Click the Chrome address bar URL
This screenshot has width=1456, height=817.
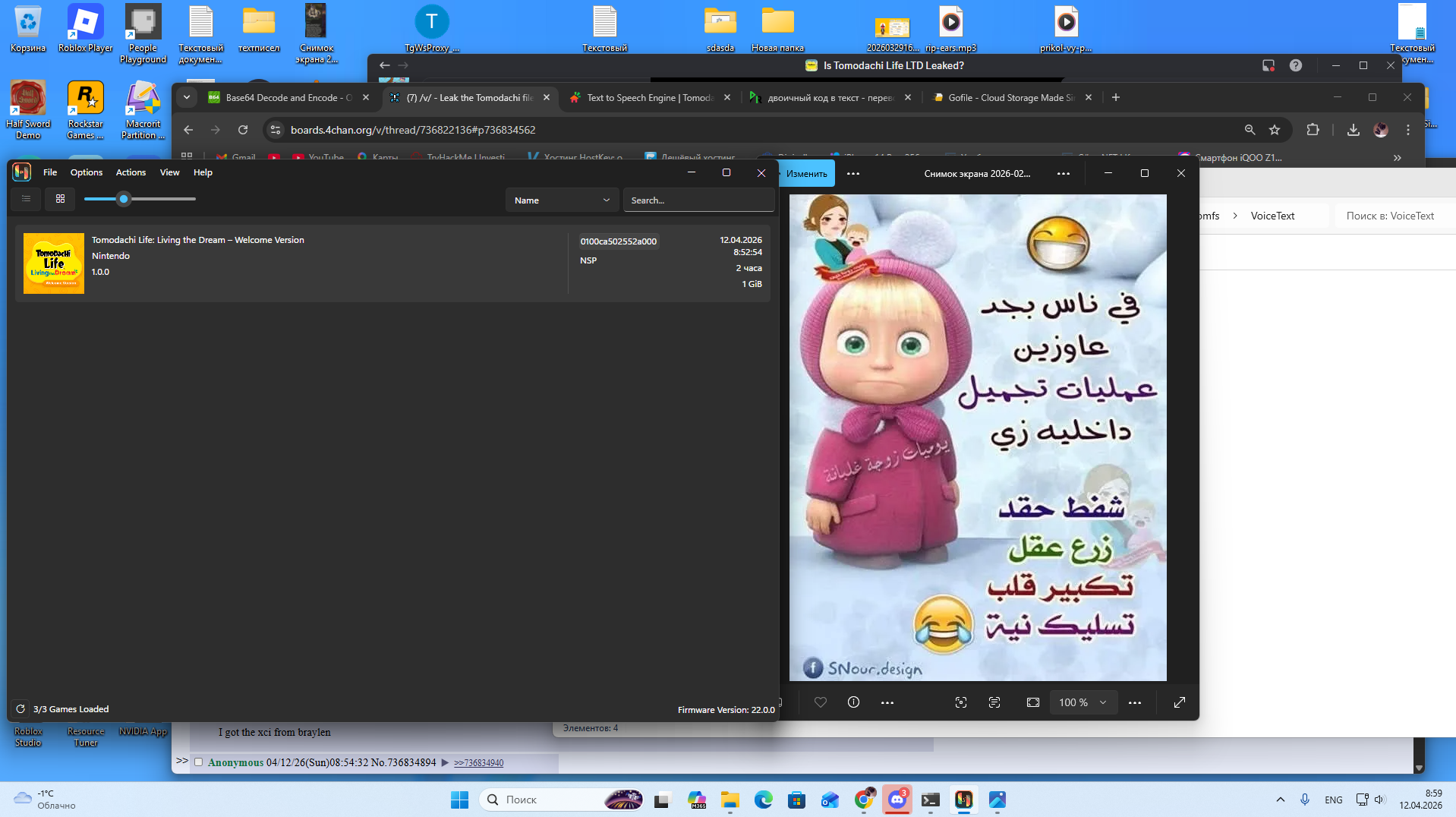413,130
